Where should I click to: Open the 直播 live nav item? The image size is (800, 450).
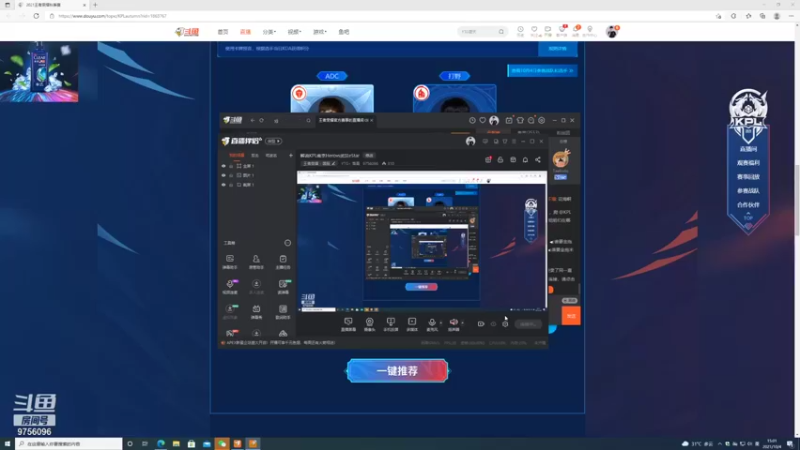click(245, 32)
